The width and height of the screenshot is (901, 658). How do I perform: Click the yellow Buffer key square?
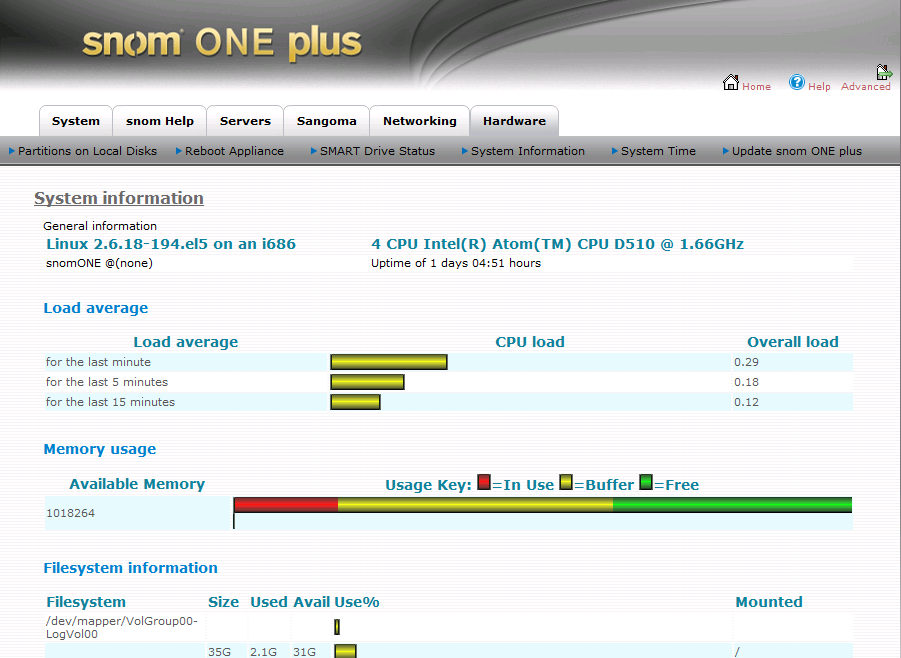566,482
